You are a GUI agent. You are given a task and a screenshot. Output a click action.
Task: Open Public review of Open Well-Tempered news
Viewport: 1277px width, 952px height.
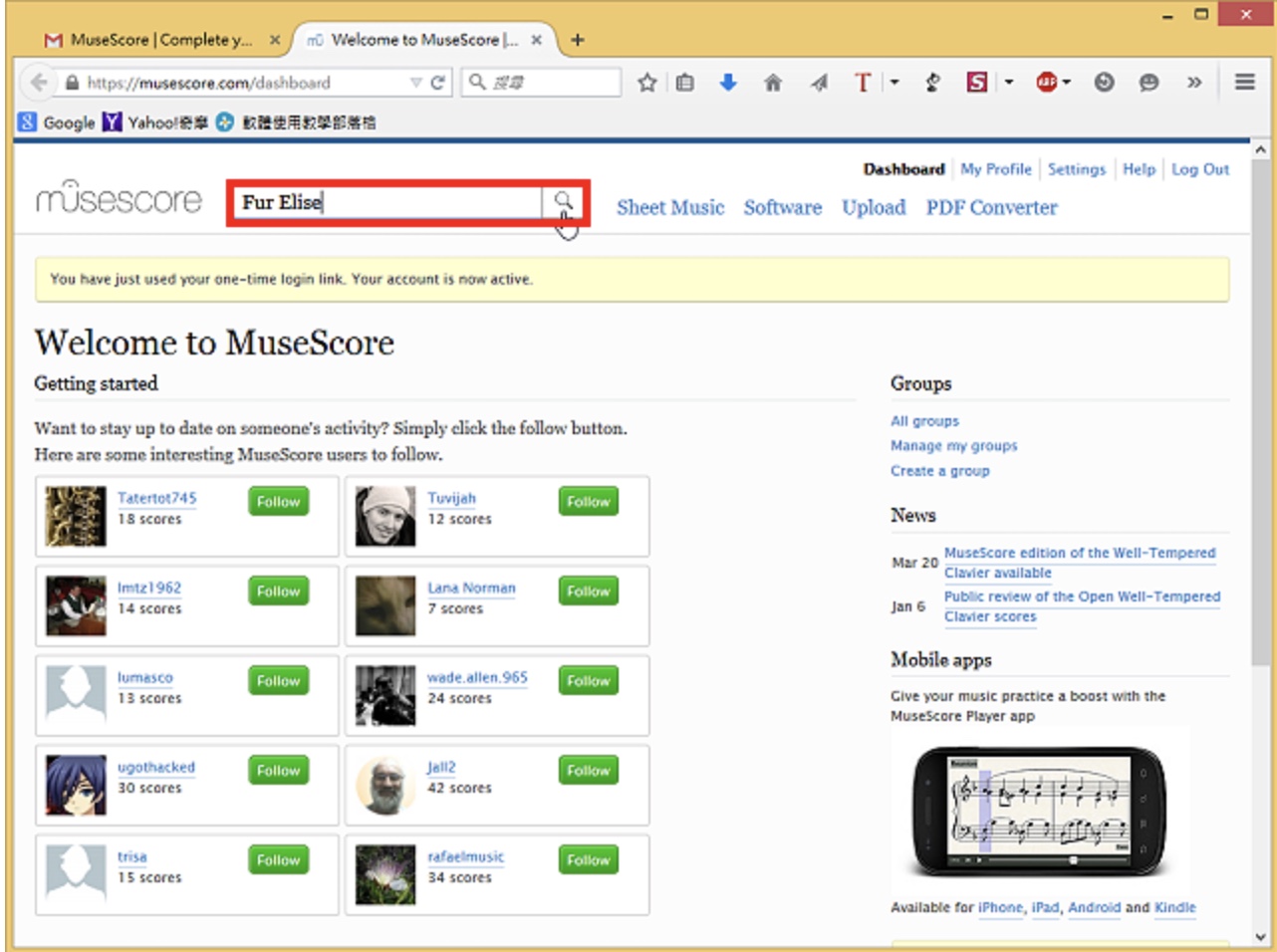click(x=1082, y=606)
